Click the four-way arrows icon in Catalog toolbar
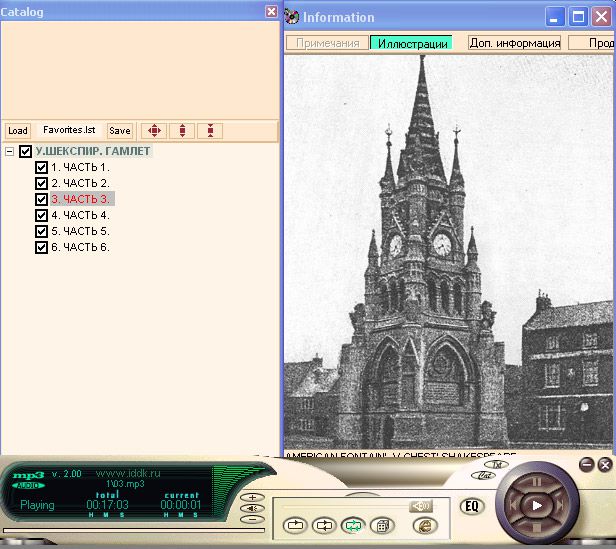 pyautogui.click(x=153, y=131)
